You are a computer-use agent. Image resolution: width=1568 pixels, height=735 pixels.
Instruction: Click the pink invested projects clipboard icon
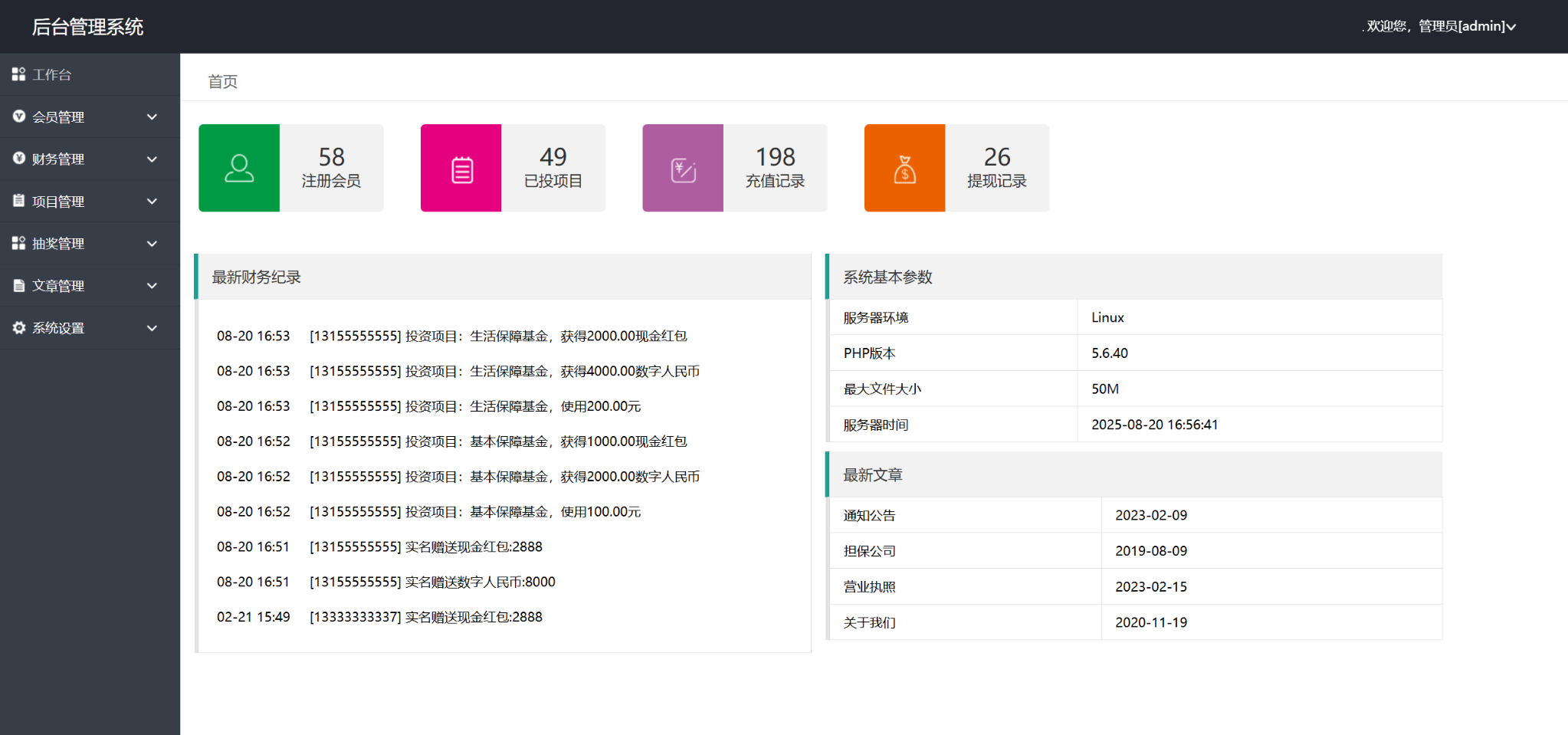click(461, 169)
